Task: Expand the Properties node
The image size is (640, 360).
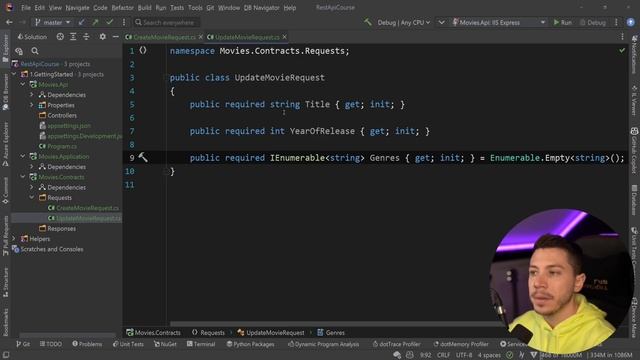Action: point(32,105)
